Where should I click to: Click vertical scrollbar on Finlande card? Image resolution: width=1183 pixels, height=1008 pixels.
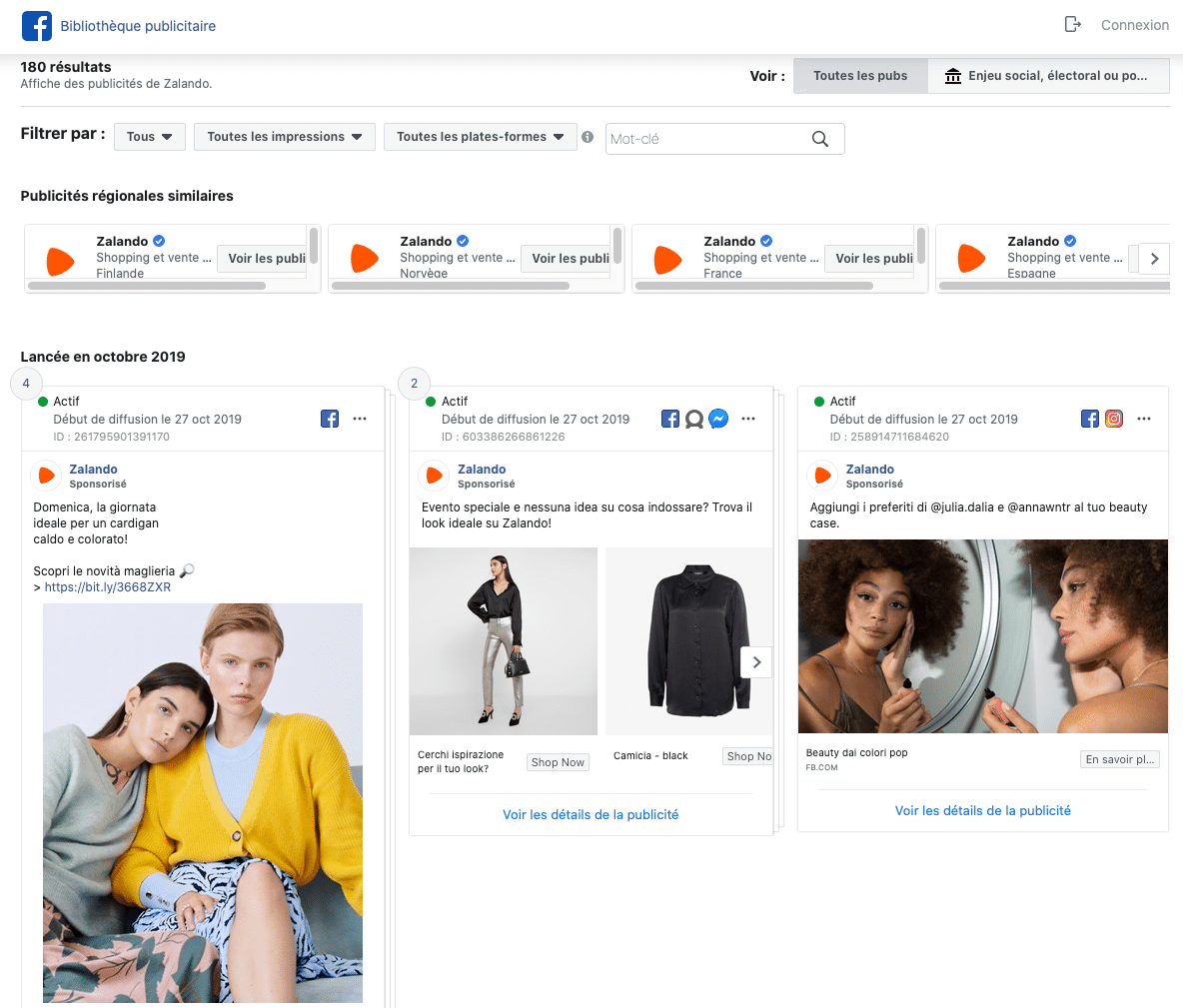pyautogui.click(x=313, y=246)
